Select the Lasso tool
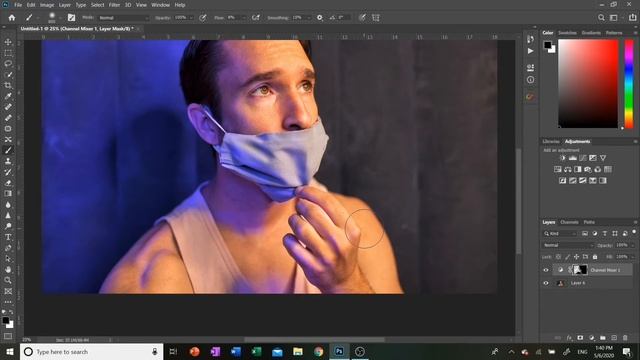 click(x=8, y=64)
